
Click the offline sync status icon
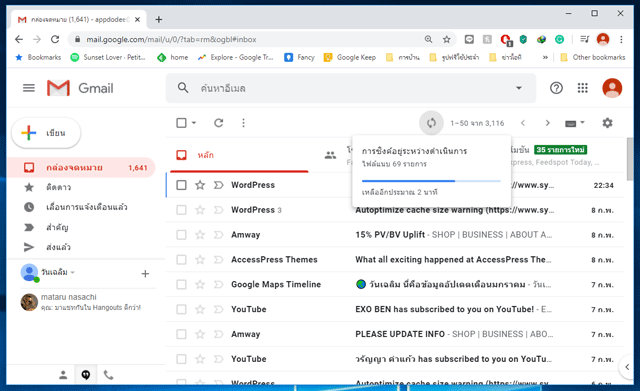tap(431, 123)
